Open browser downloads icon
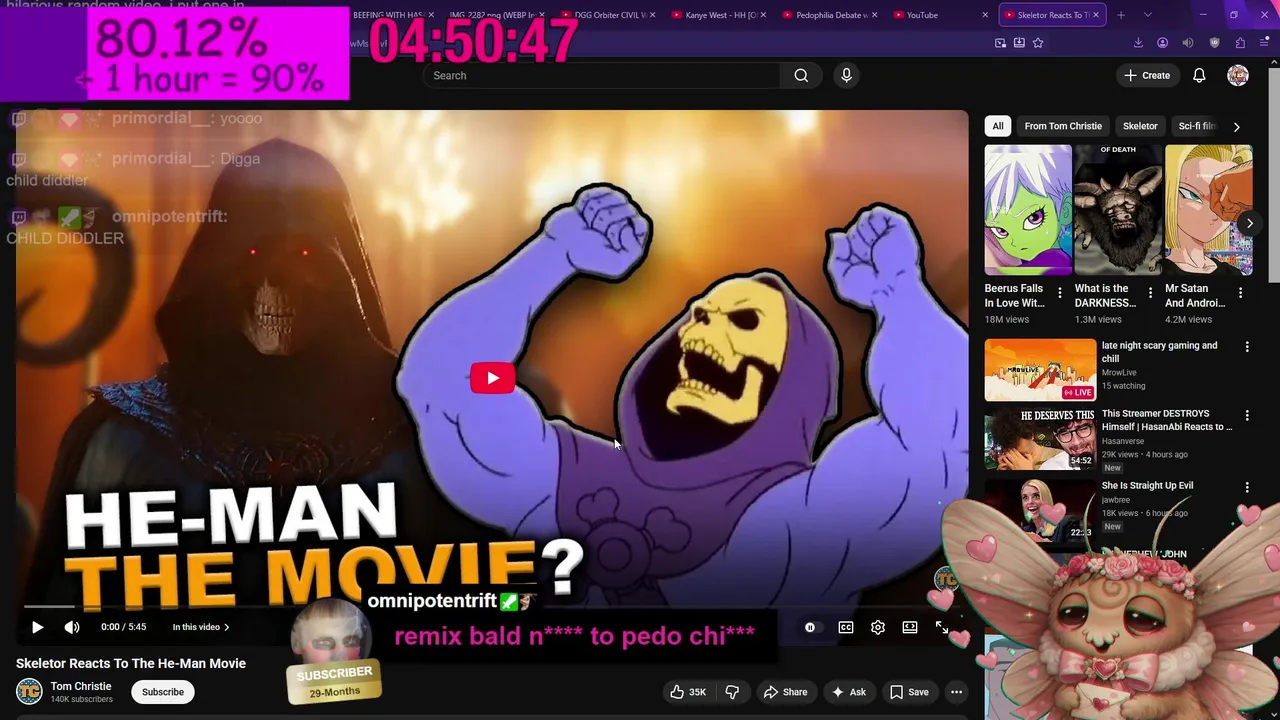Viewport: 1280px width, 720px height. tap(1138, 43)
